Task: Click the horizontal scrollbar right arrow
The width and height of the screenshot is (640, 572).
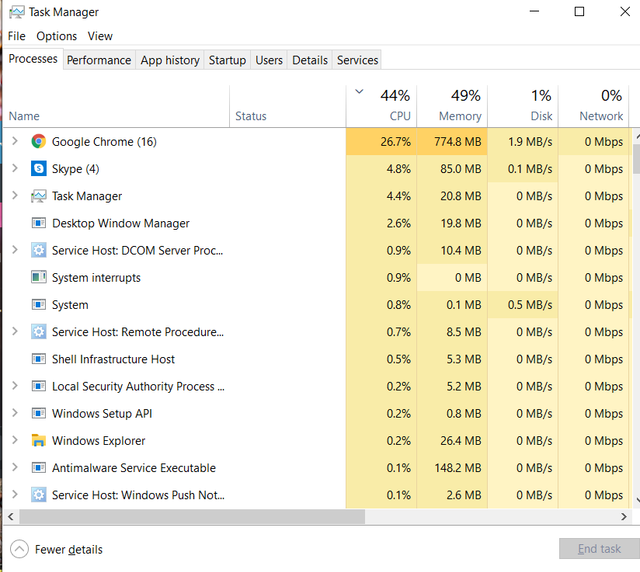Action: point(623,517)
